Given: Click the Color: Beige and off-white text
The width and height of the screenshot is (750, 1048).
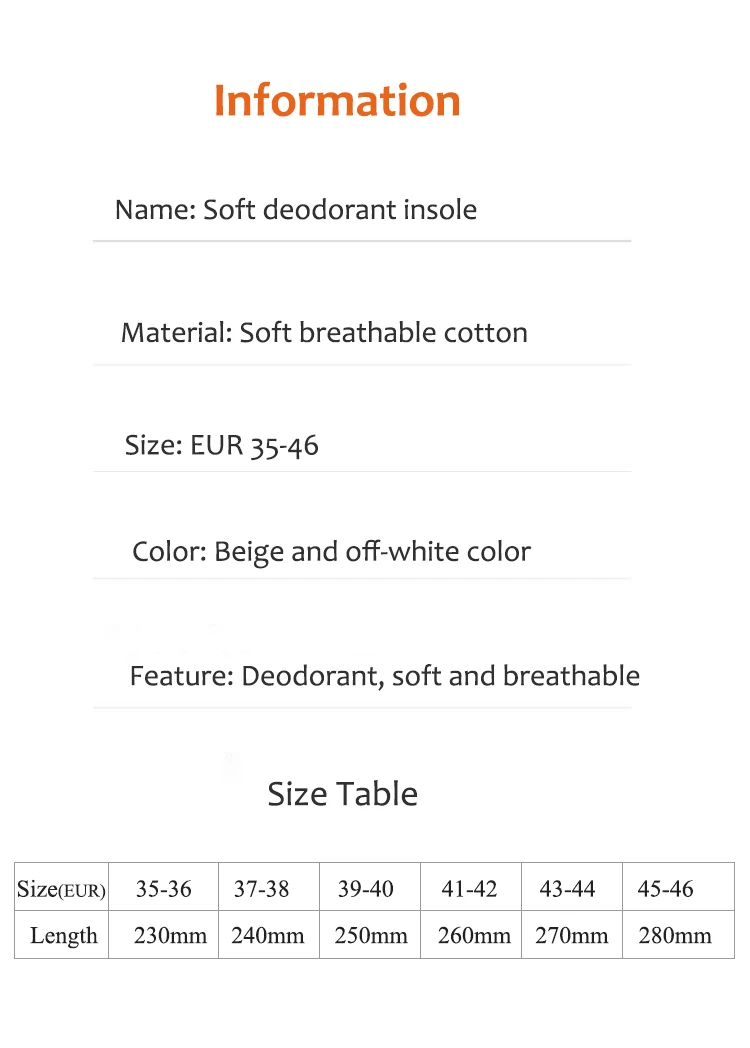Looking at the screenshot, I should pyautogui.click(x=331, y=552).
